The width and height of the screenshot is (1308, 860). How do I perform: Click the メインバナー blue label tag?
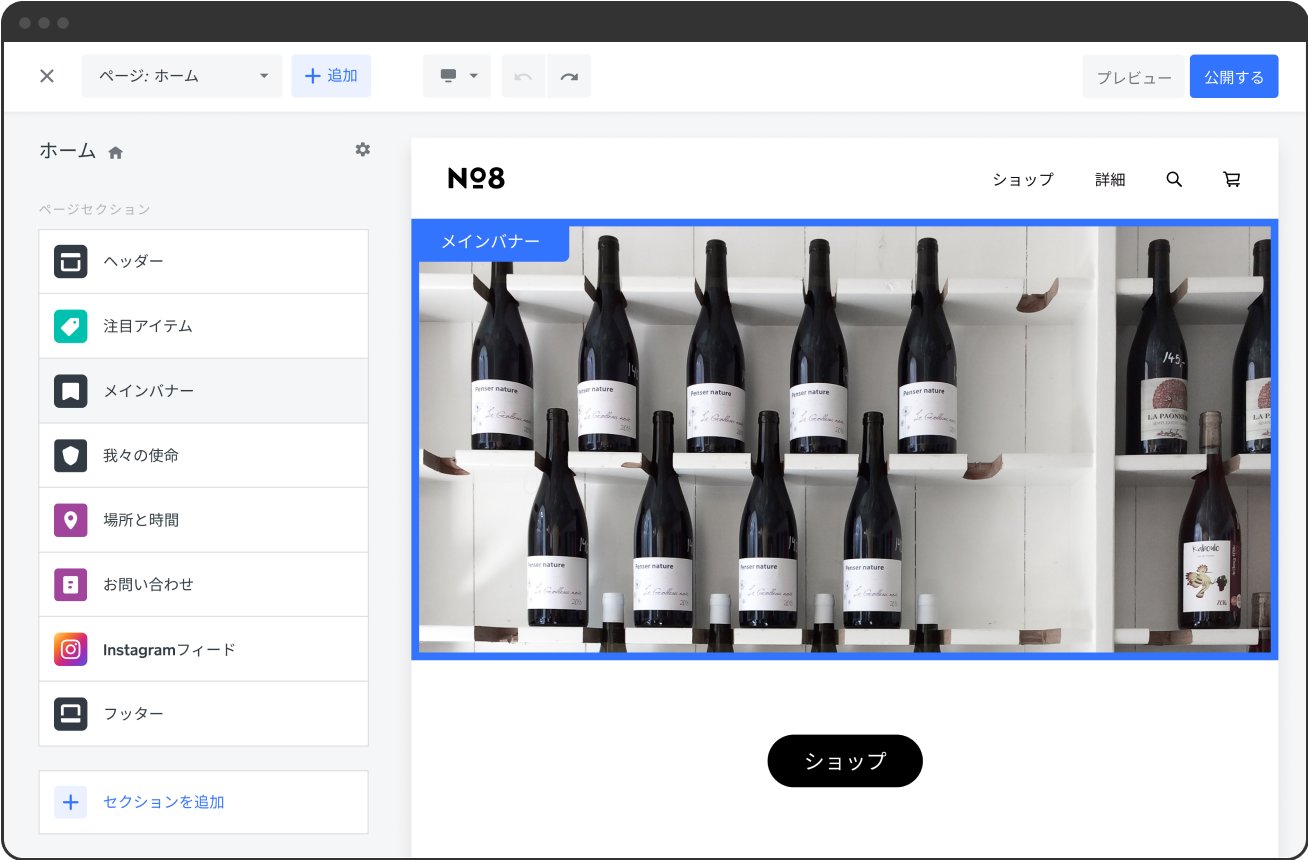pos(491,241)
